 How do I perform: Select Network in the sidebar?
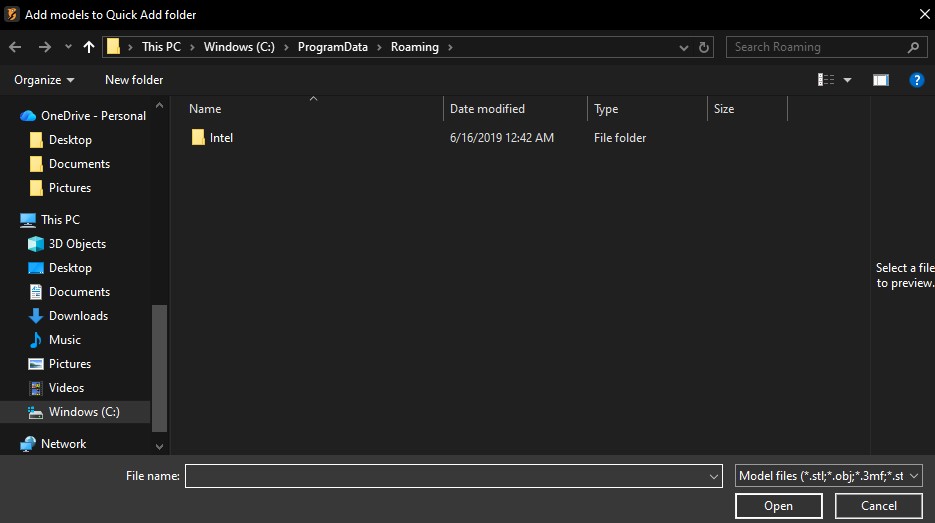[x=63, y=444]
